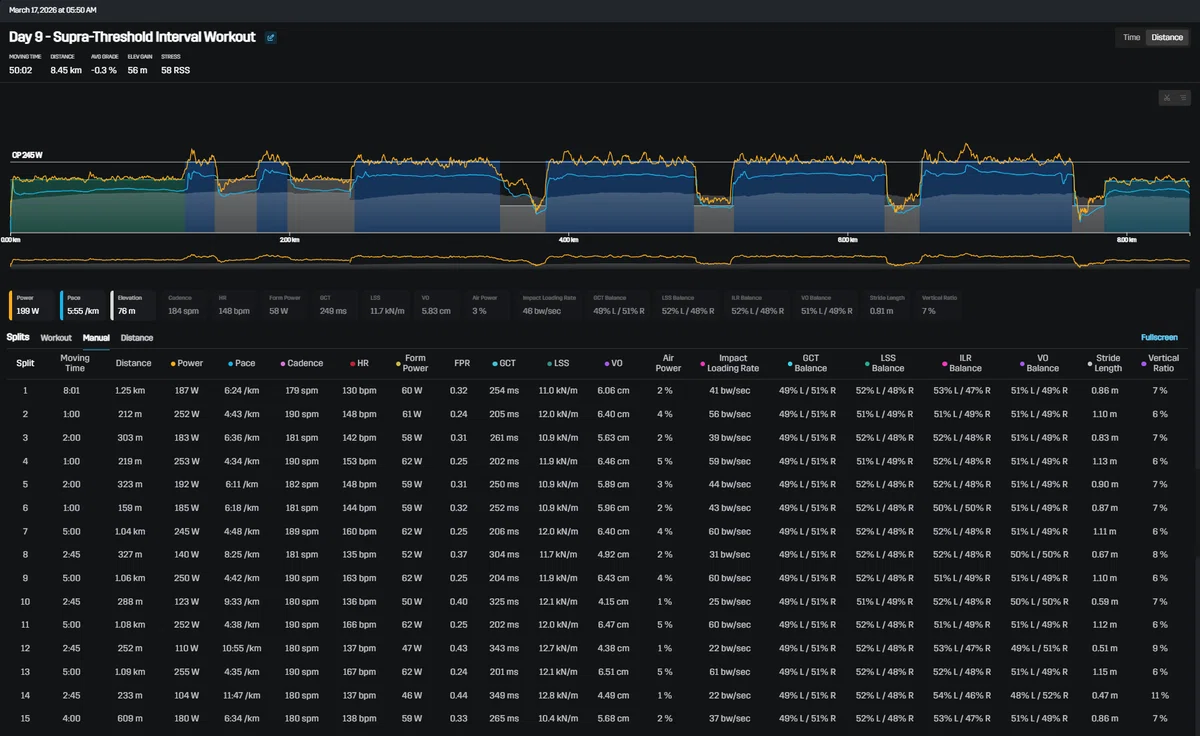1200x736 pixels.
Task: Open the Workout splits tab
Action: [56, 338]
